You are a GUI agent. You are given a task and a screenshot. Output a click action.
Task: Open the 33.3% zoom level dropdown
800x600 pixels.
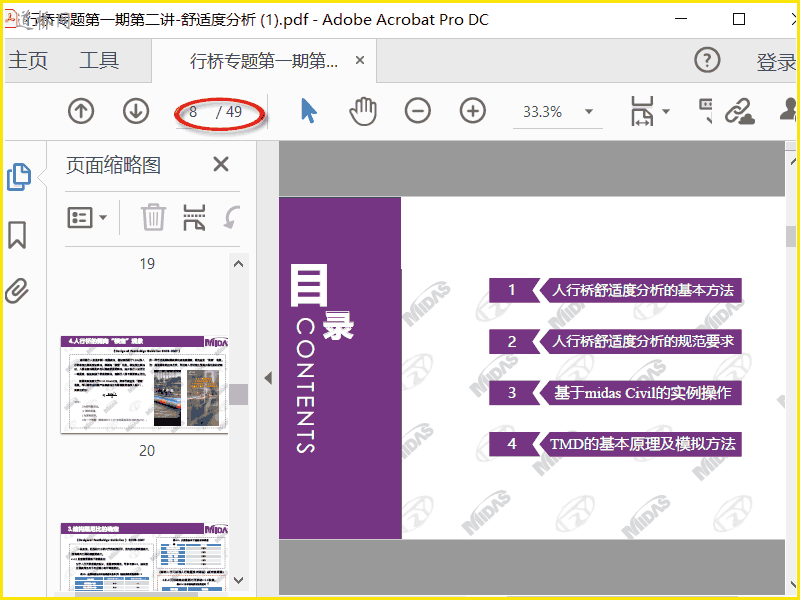[588, 111]
